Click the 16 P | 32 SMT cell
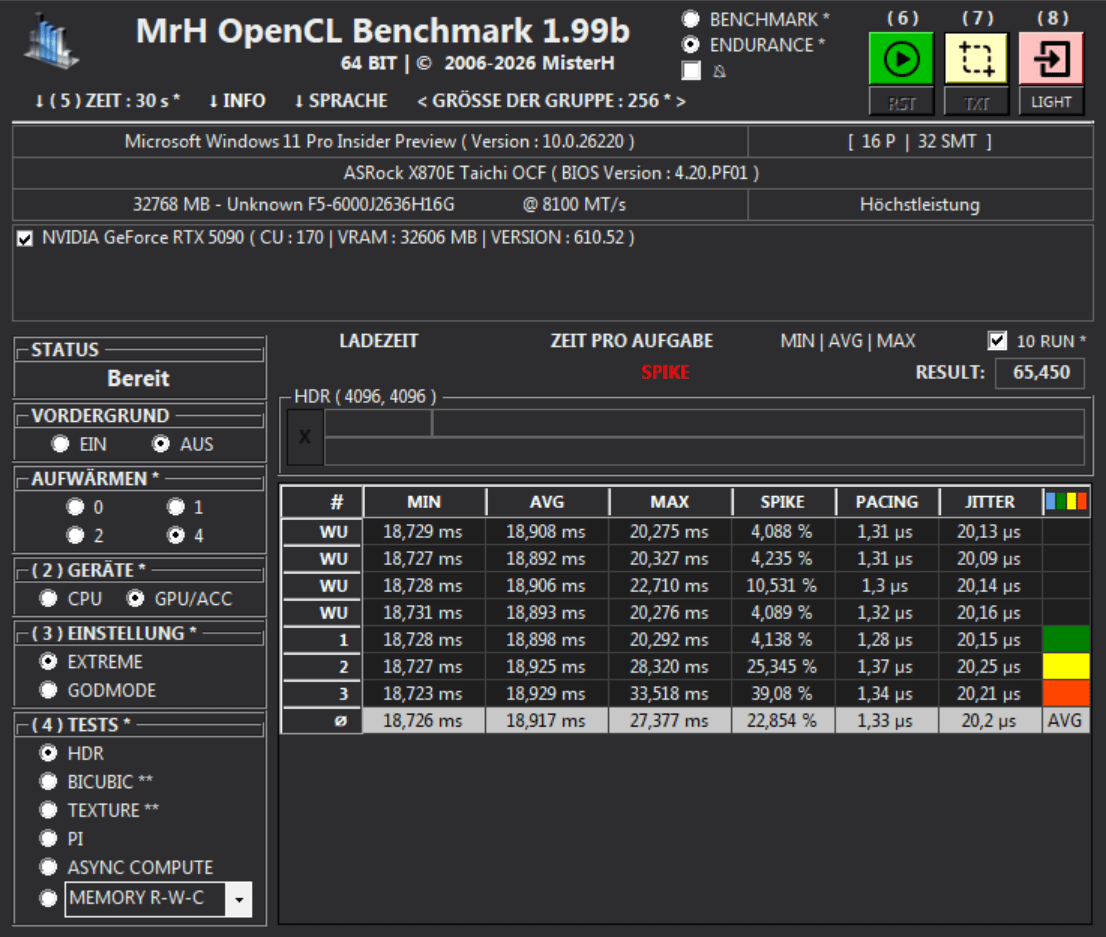This screenshot has width=1106, height=937. [x=920, y=142]
